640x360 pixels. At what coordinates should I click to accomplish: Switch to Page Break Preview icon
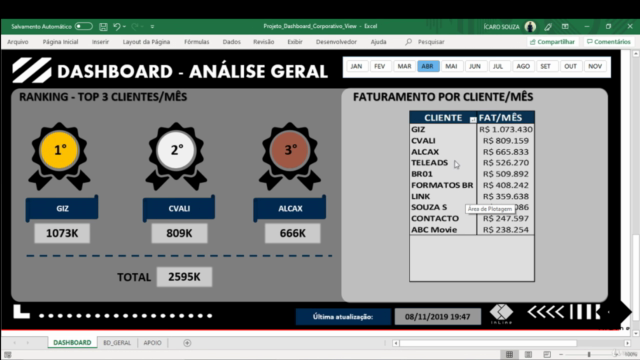[x=547, y=354]
